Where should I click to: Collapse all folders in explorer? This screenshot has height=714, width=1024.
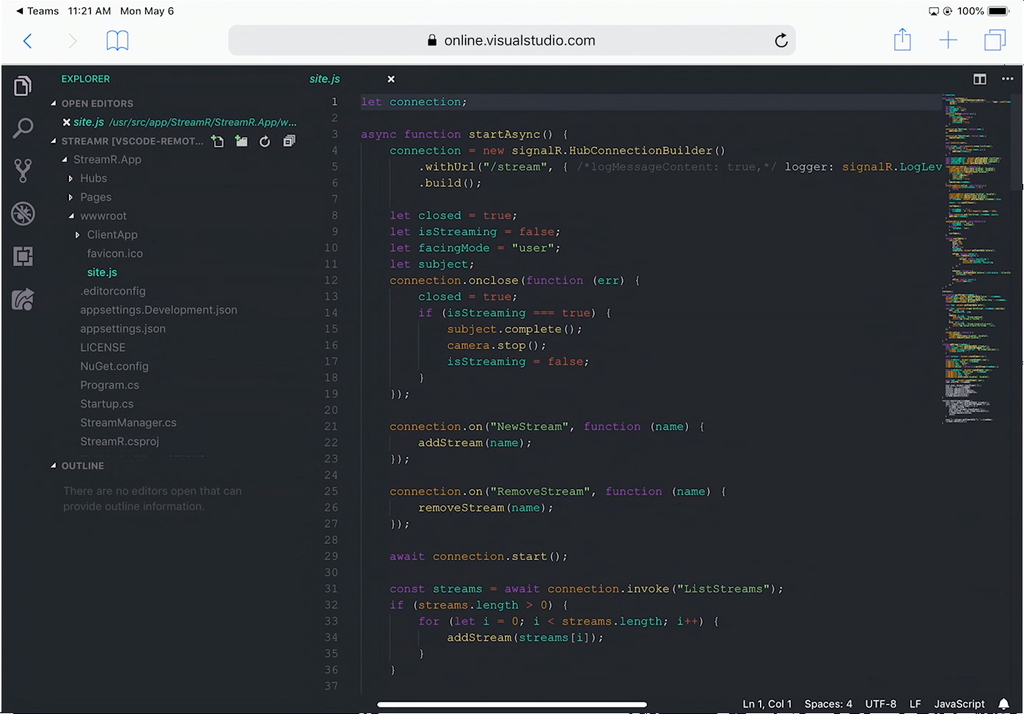tap(288, 141)
